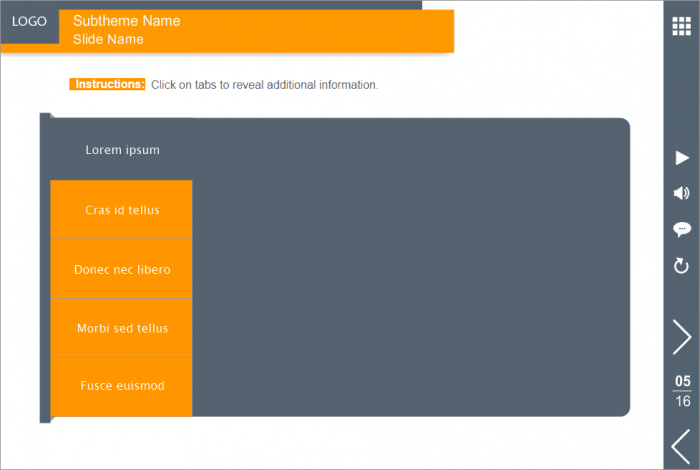700x470 pixels.
Task: Click the 'Click on tabs to reveal' text
Action: [x=264, y=85]
